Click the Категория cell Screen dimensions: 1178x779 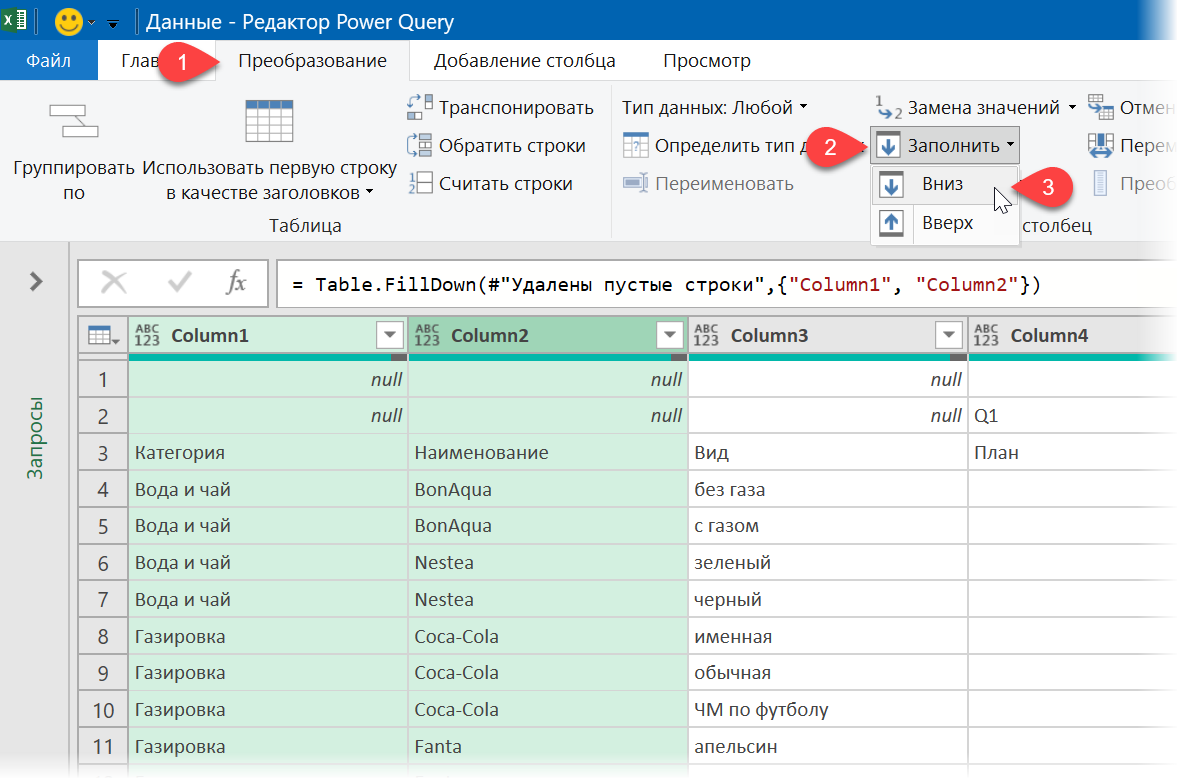pyautogui.click(x=268, y=453)
